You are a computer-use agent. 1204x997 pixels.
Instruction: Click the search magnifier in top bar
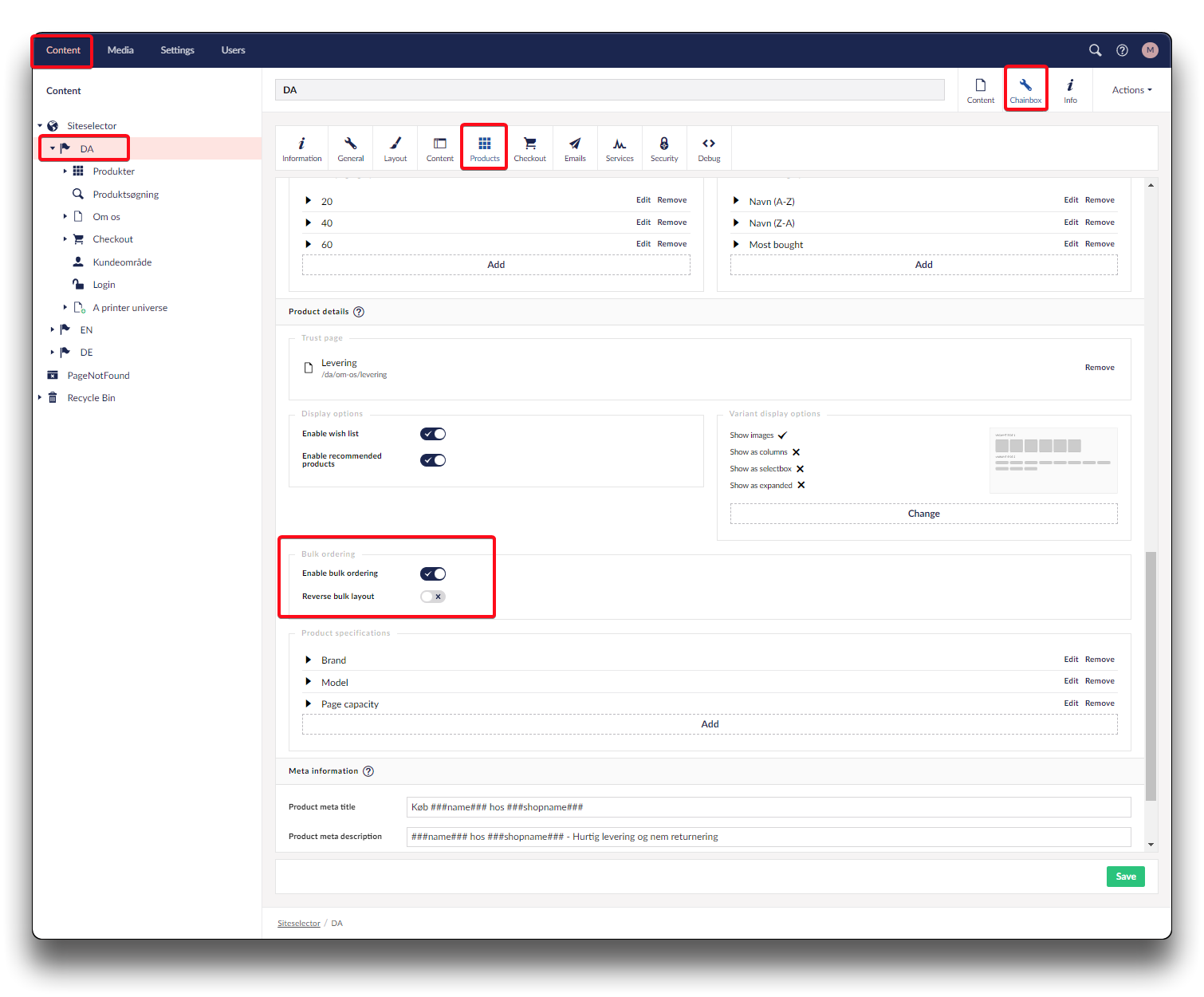tap(1096, 50)
